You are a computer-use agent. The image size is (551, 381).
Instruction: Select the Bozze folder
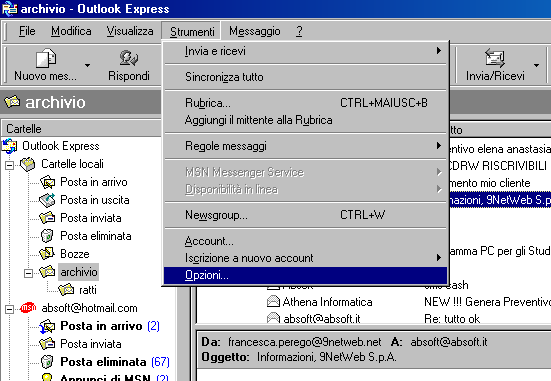(75, 254)
